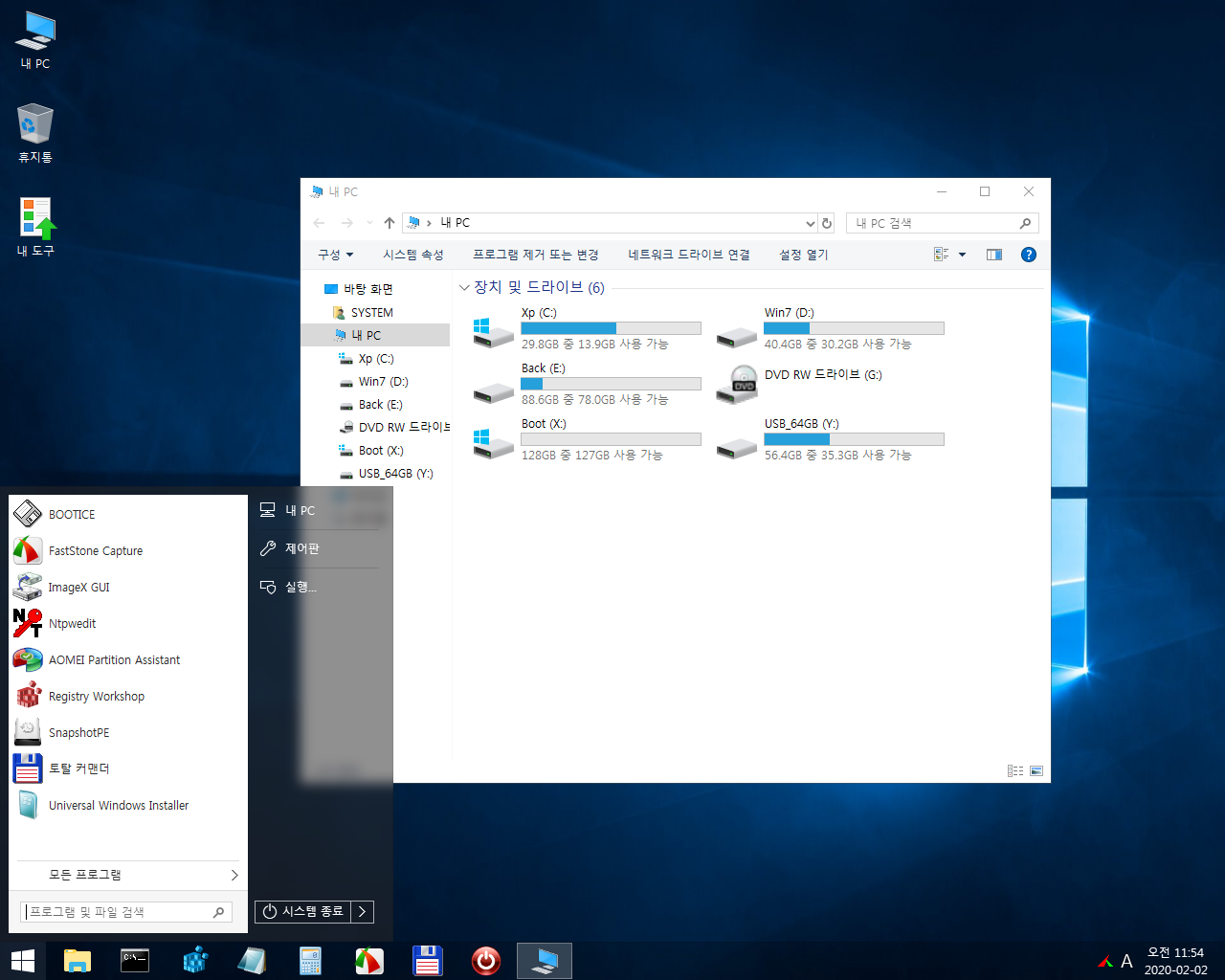
Task: Open 실행... from start menu
Action: point(318,587)
